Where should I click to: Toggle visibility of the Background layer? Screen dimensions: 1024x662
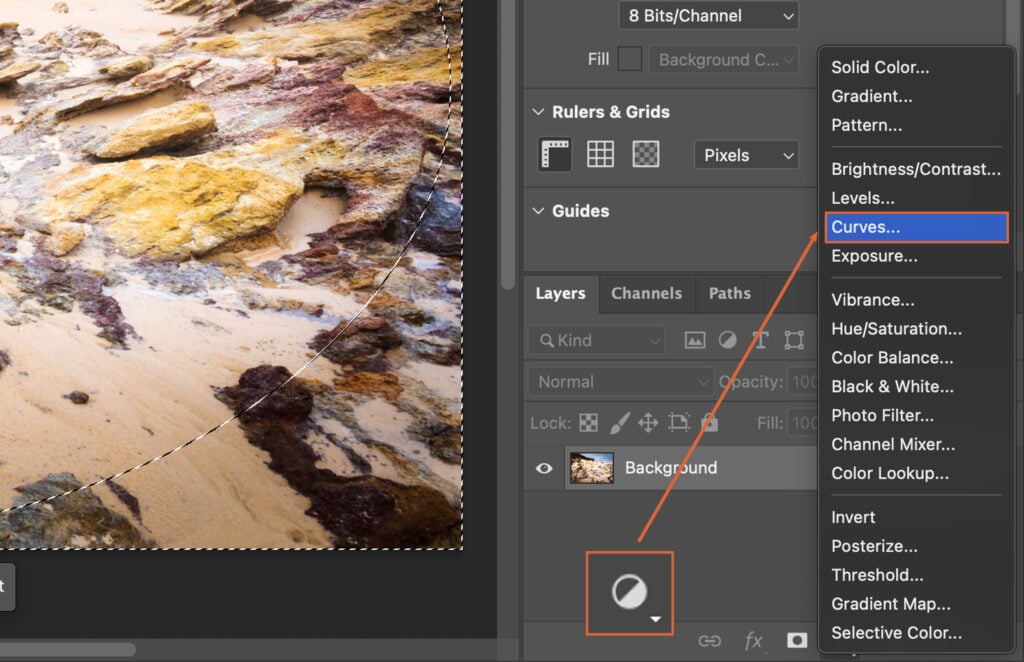tap(544, 467)
